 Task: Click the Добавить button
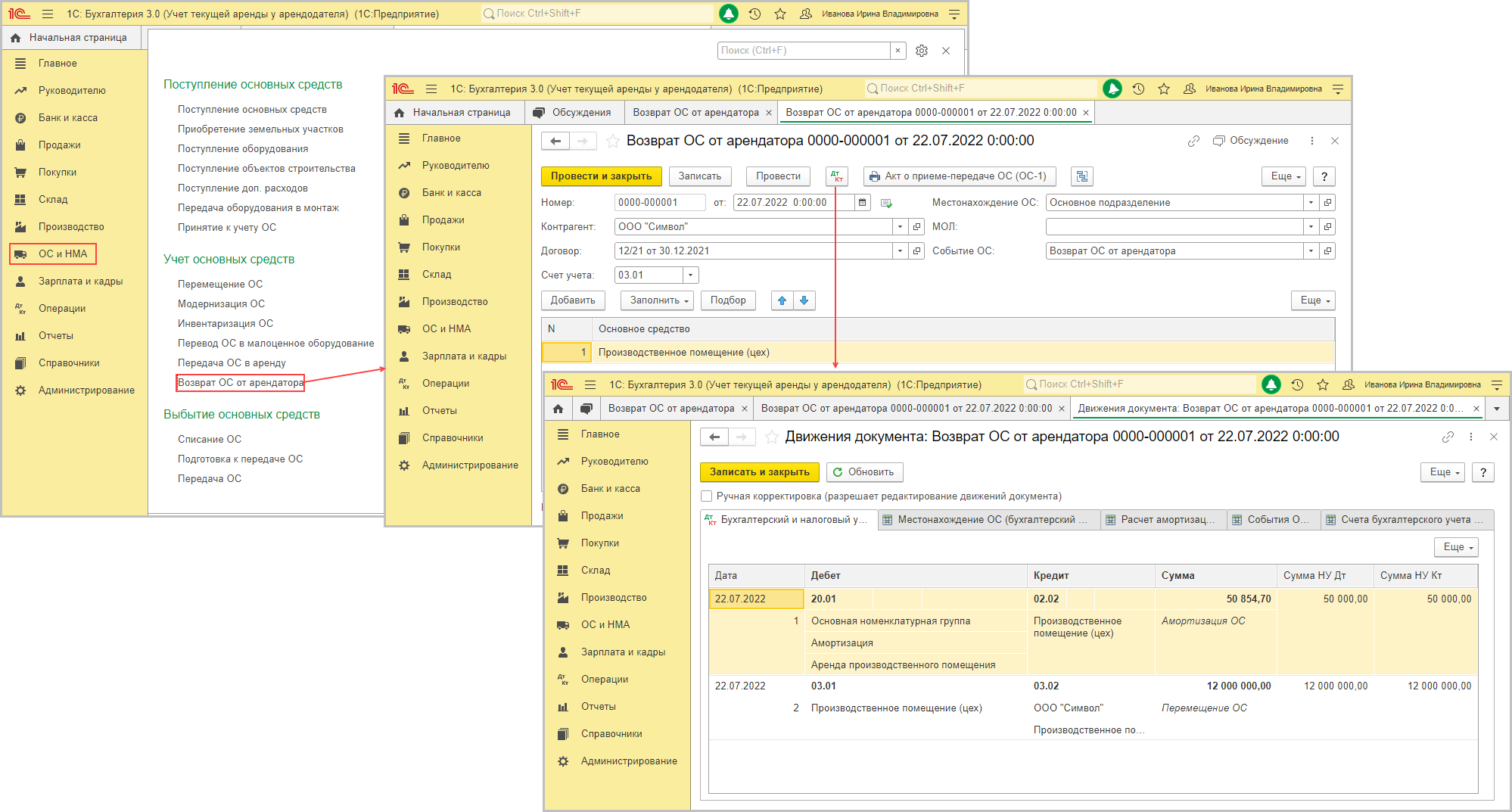point(573,300)
